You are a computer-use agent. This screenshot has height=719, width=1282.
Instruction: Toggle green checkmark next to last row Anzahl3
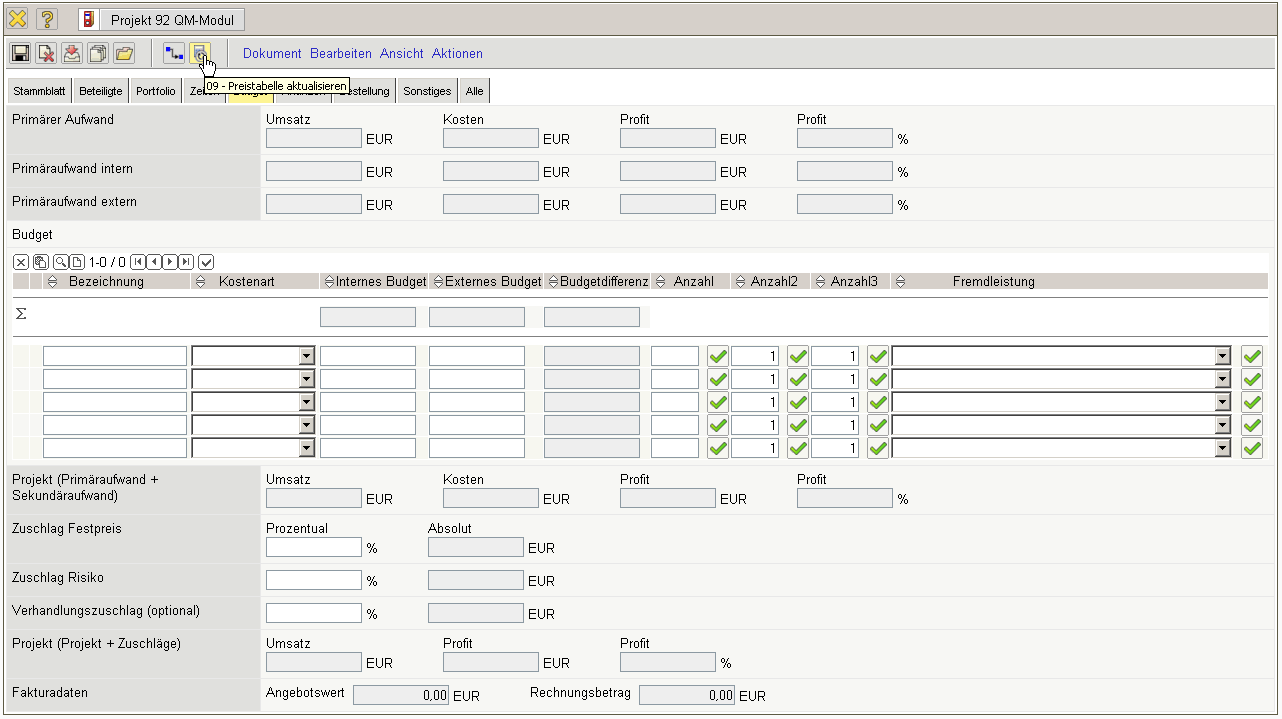click(877, 448)
